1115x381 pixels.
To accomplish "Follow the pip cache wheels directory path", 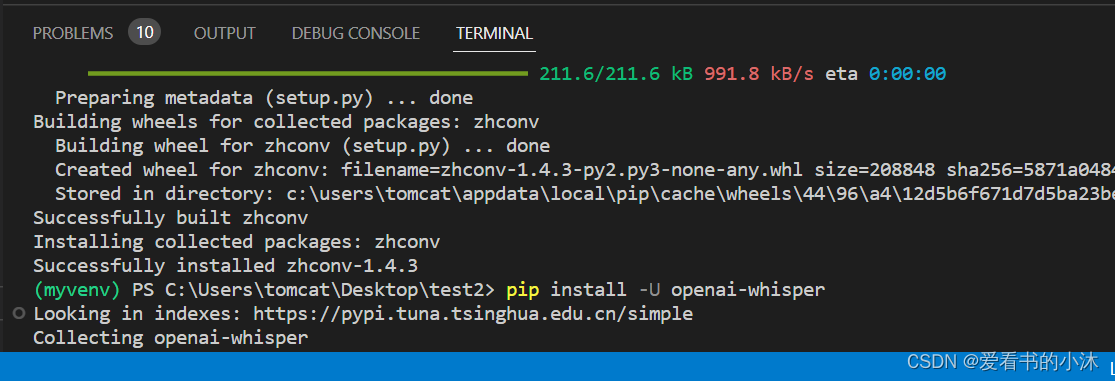I will point(700,193).
